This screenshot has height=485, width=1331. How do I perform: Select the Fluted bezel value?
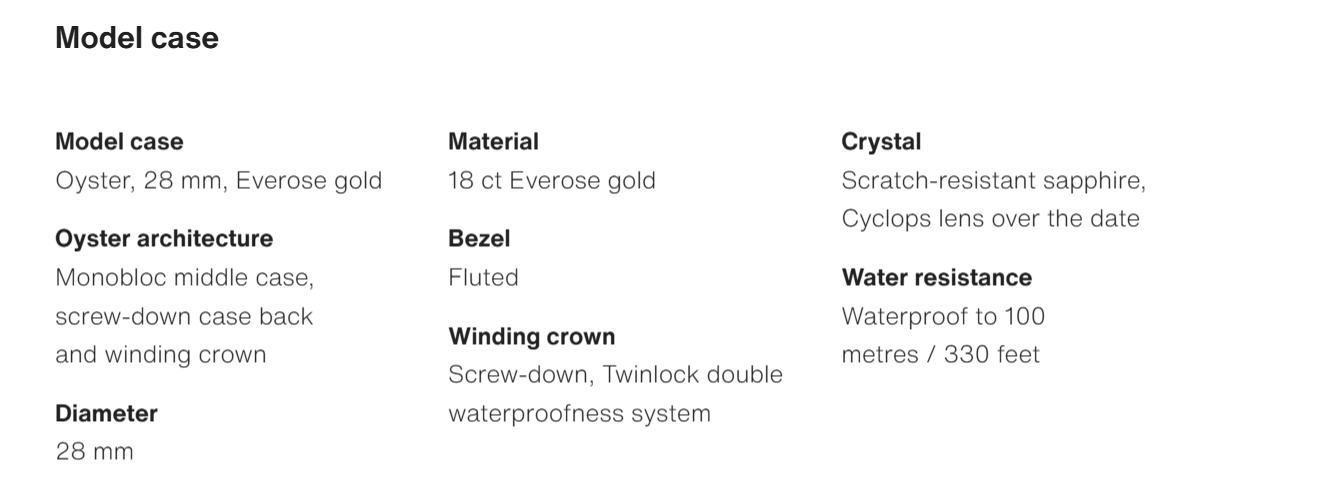[483, 277]
